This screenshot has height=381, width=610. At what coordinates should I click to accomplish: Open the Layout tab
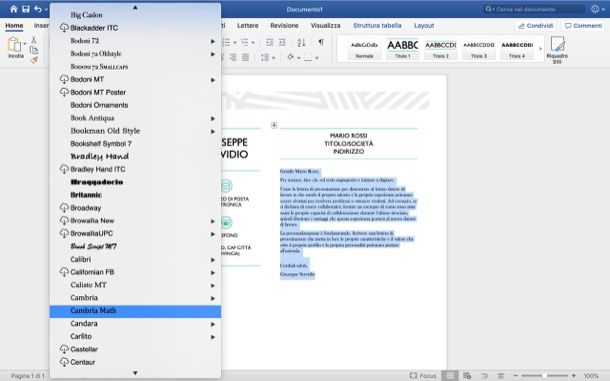[x=424, y=26]
